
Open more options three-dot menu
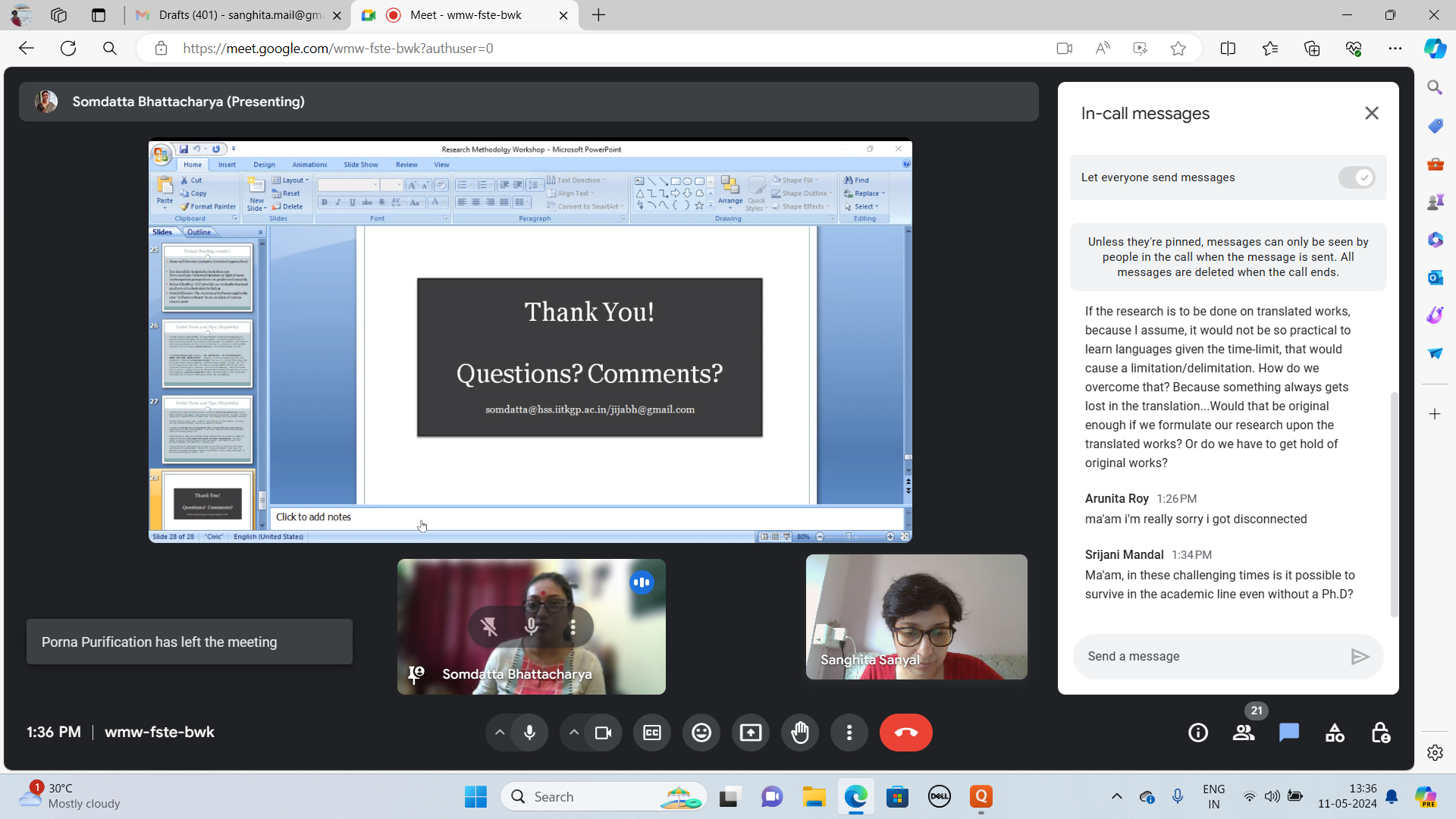point(849,733)
